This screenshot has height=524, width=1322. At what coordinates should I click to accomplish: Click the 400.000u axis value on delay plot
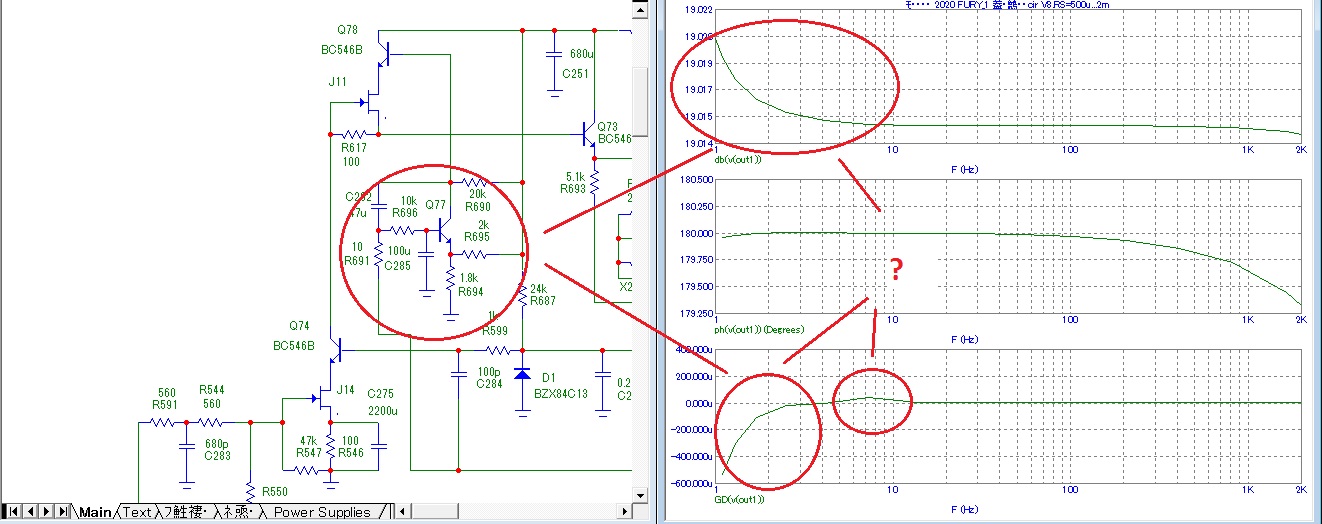[x=693, y=350]
